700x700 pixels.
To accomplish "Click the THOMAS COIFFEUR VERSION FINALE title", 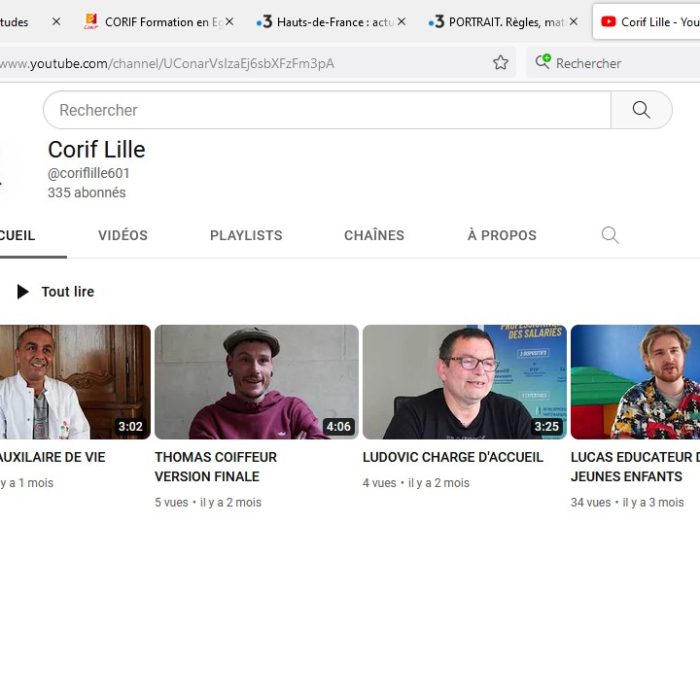I will click(x=216, y=467).
